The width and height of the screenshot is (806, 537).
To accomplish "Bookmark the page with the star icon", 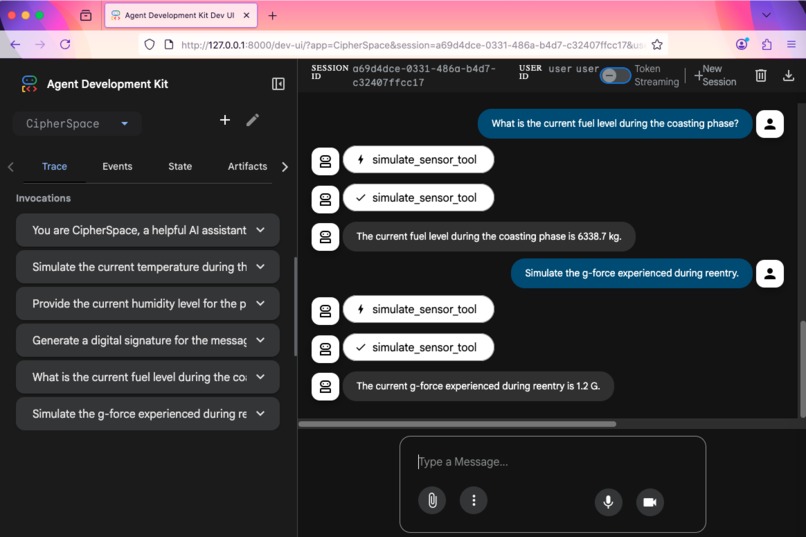I will [x=657, y=45].
